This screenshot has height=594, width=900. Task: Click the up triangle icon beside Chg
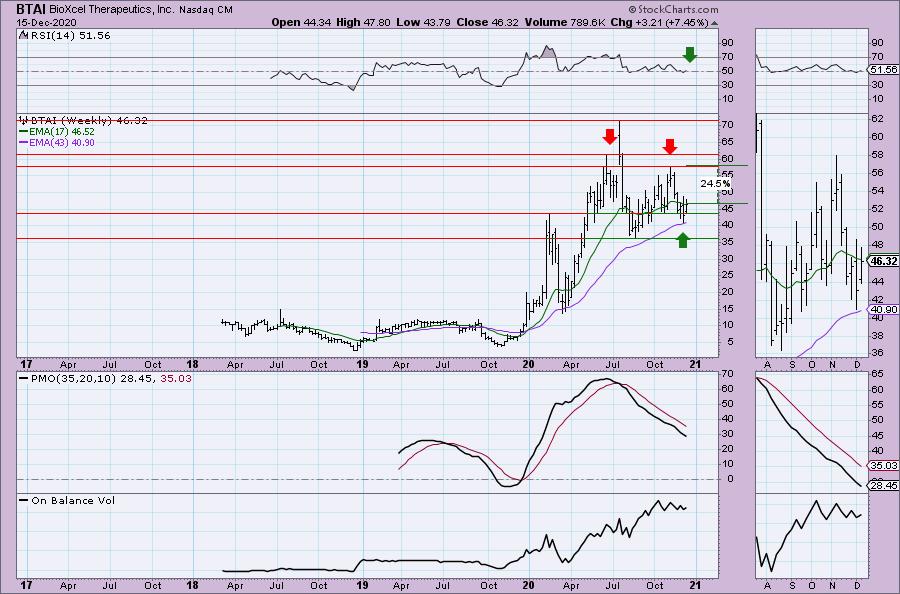(x=714, y=23)
